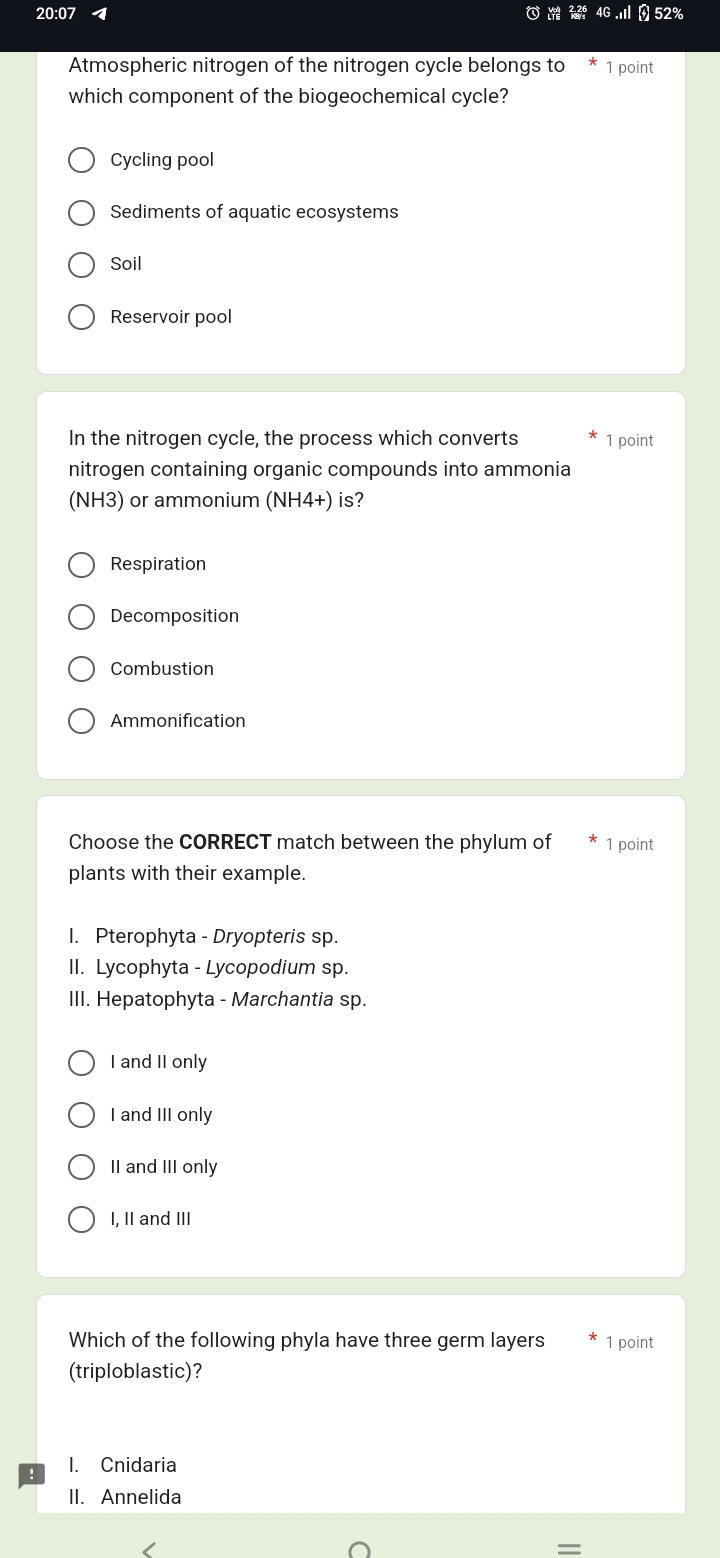The image size is (720, 1558).
Task: Select the 'Ammonification' option
Action: click(x=82, y=721)
